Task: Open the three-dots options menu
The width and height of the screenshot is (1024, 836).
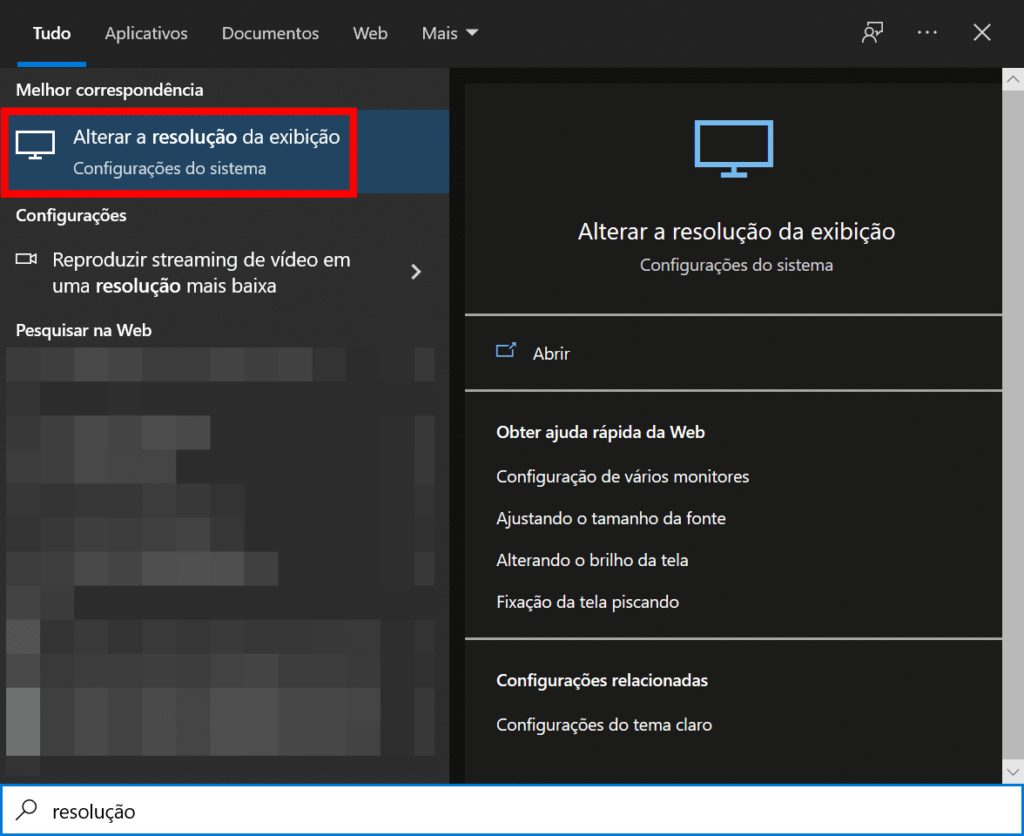Action: (x=927, y=33)
